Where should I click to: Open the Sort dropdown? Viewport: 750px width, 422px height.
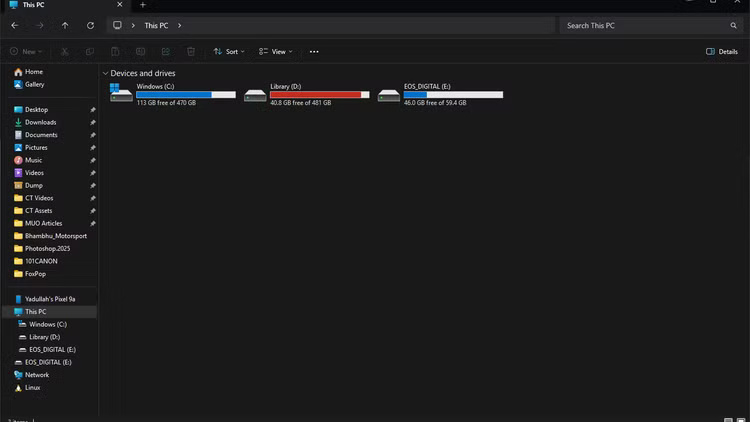pyautogui.click(x=229, y=52)
